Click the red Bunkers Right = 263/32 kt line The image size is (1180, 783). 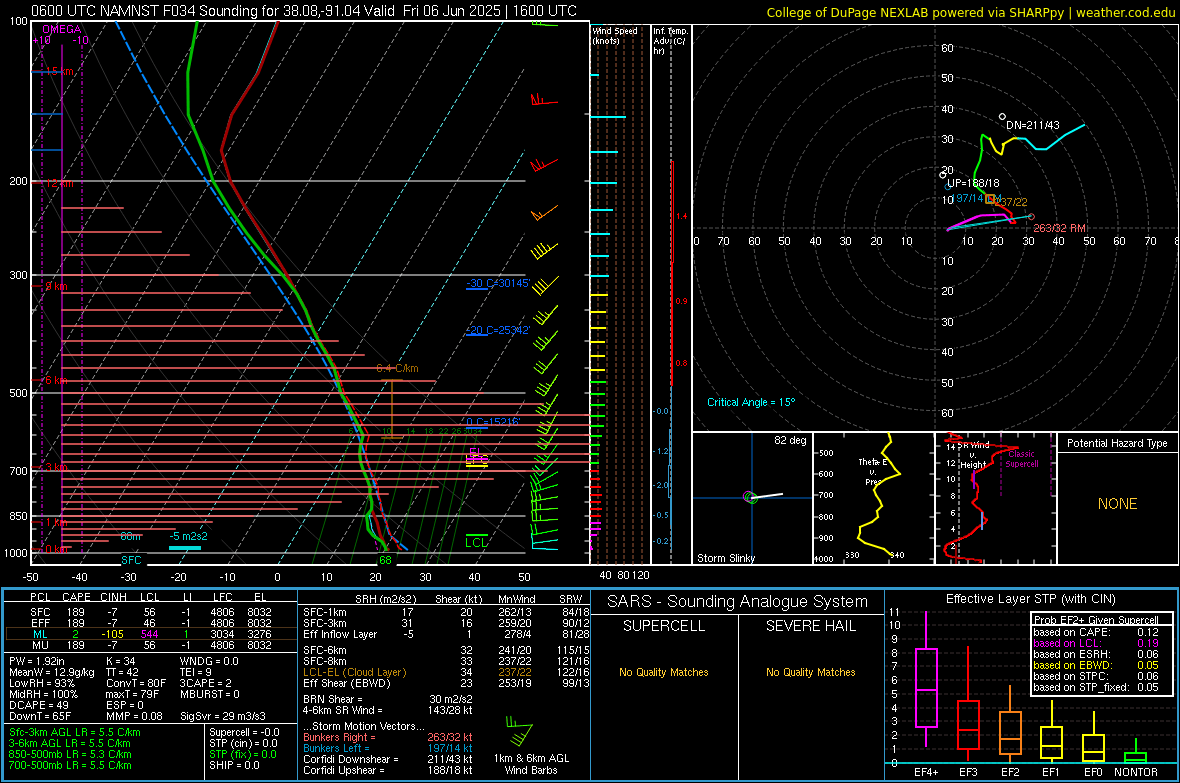point(388,738)
